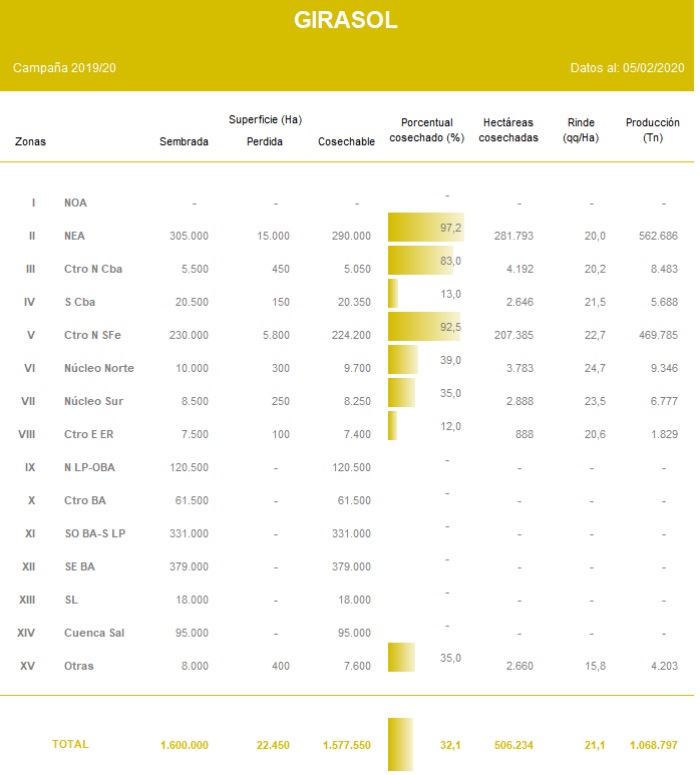Click the TOTAL 32,1 progress bar
Screen dimensions: 700x775
400,744
